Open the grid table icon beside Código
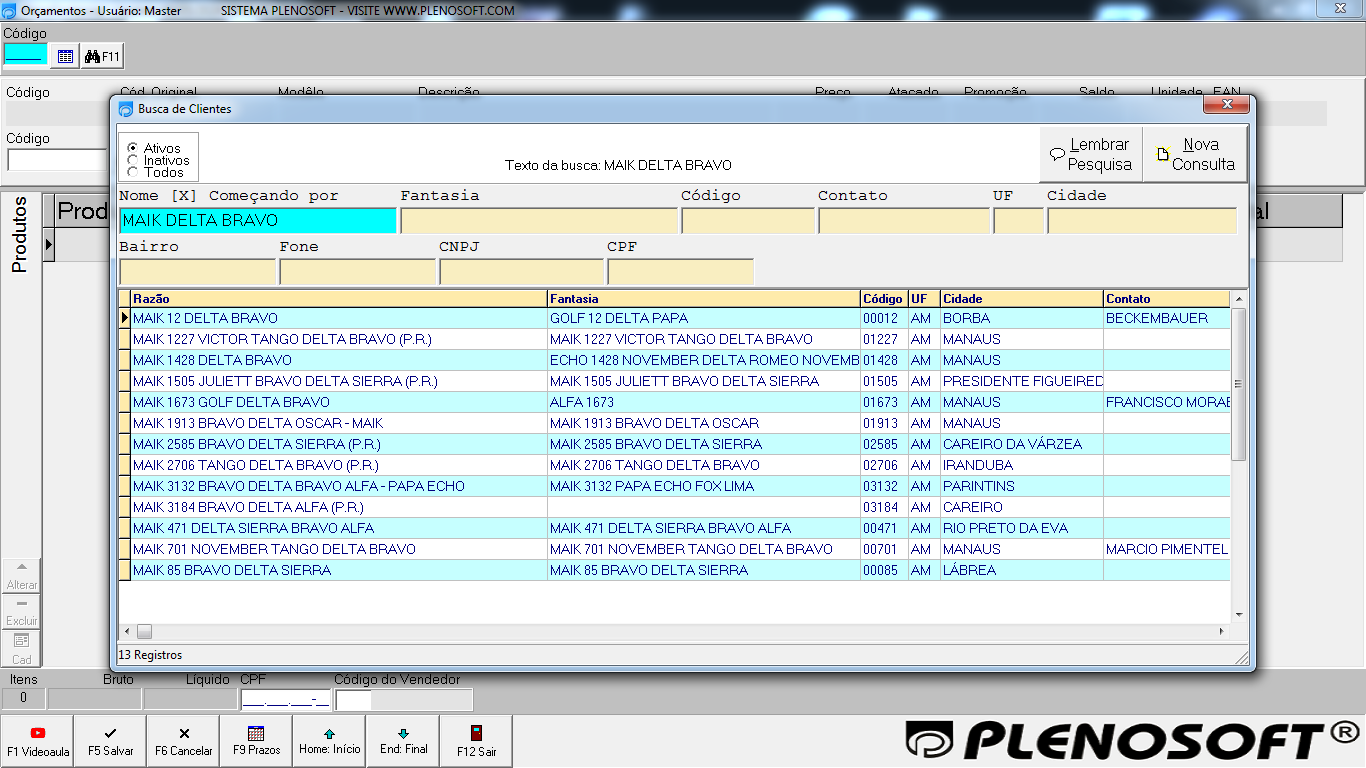Viewport: 1366px width, 768px height. coord(65,57)
